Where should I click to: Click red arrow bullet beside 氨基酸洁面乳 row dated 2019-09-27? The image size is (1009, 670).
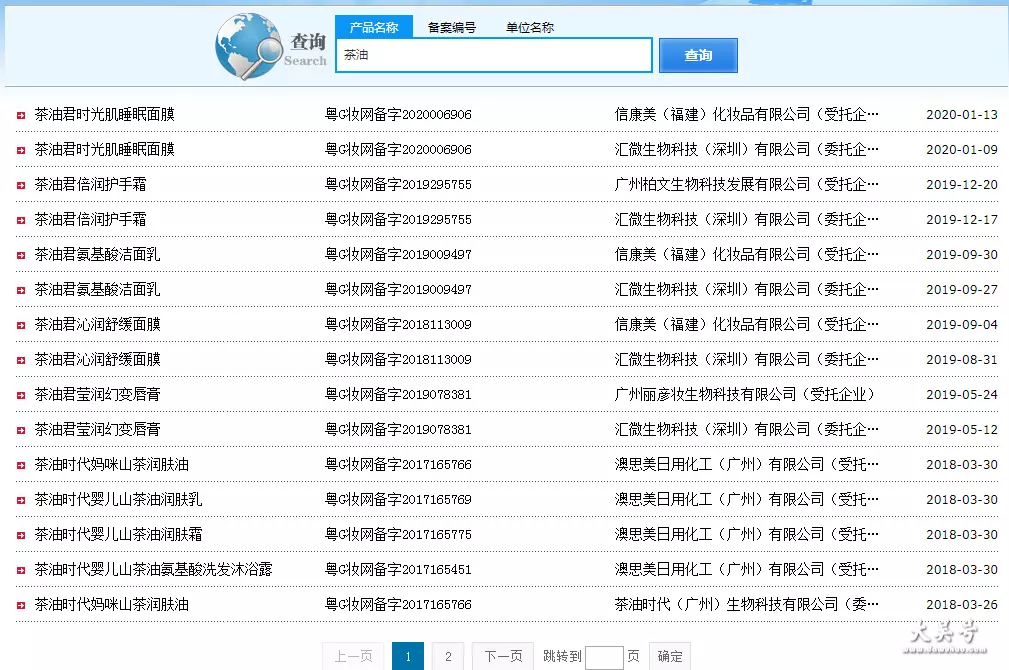point(21,290)
